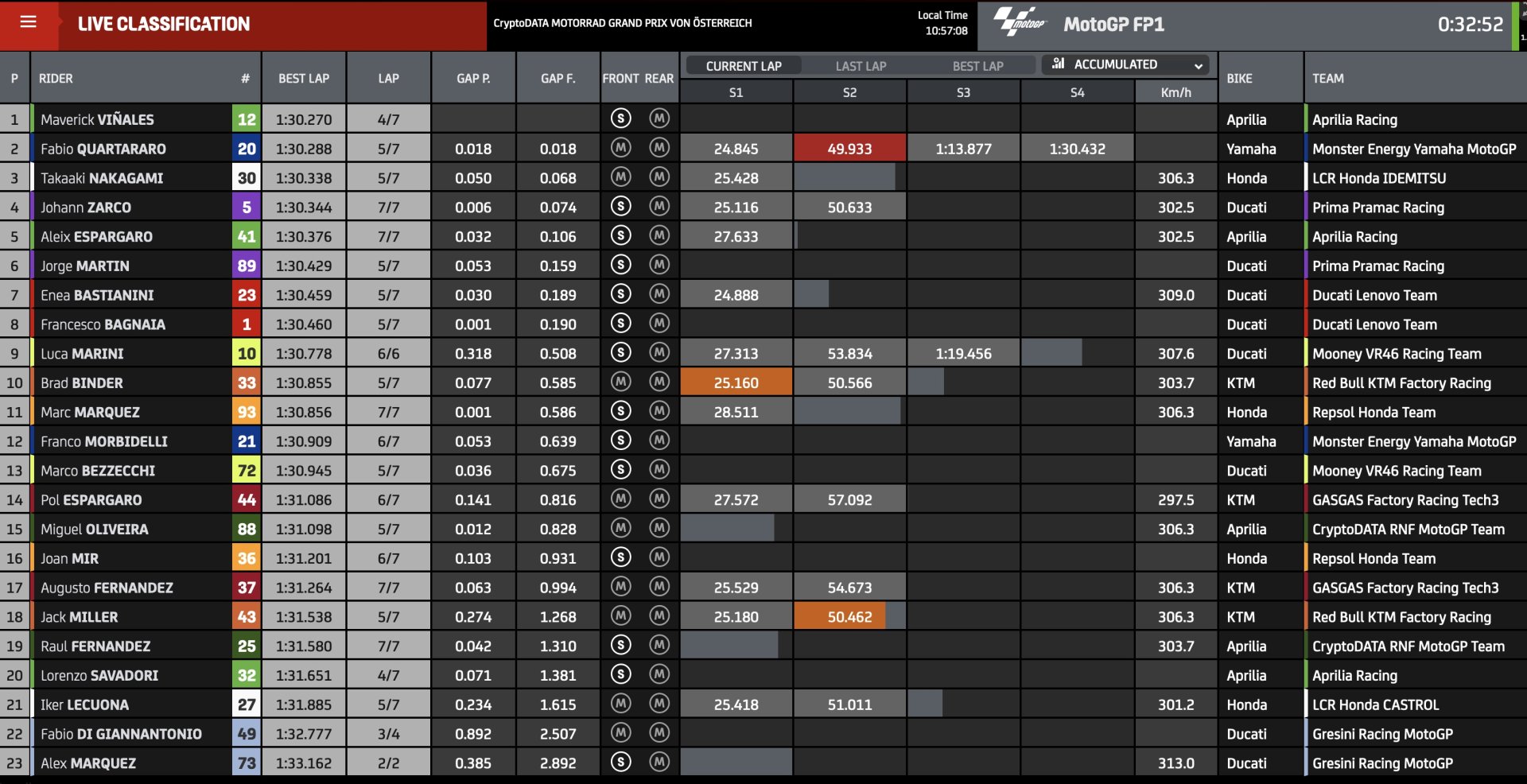Click best lap 1:30.270

point(304,119)
